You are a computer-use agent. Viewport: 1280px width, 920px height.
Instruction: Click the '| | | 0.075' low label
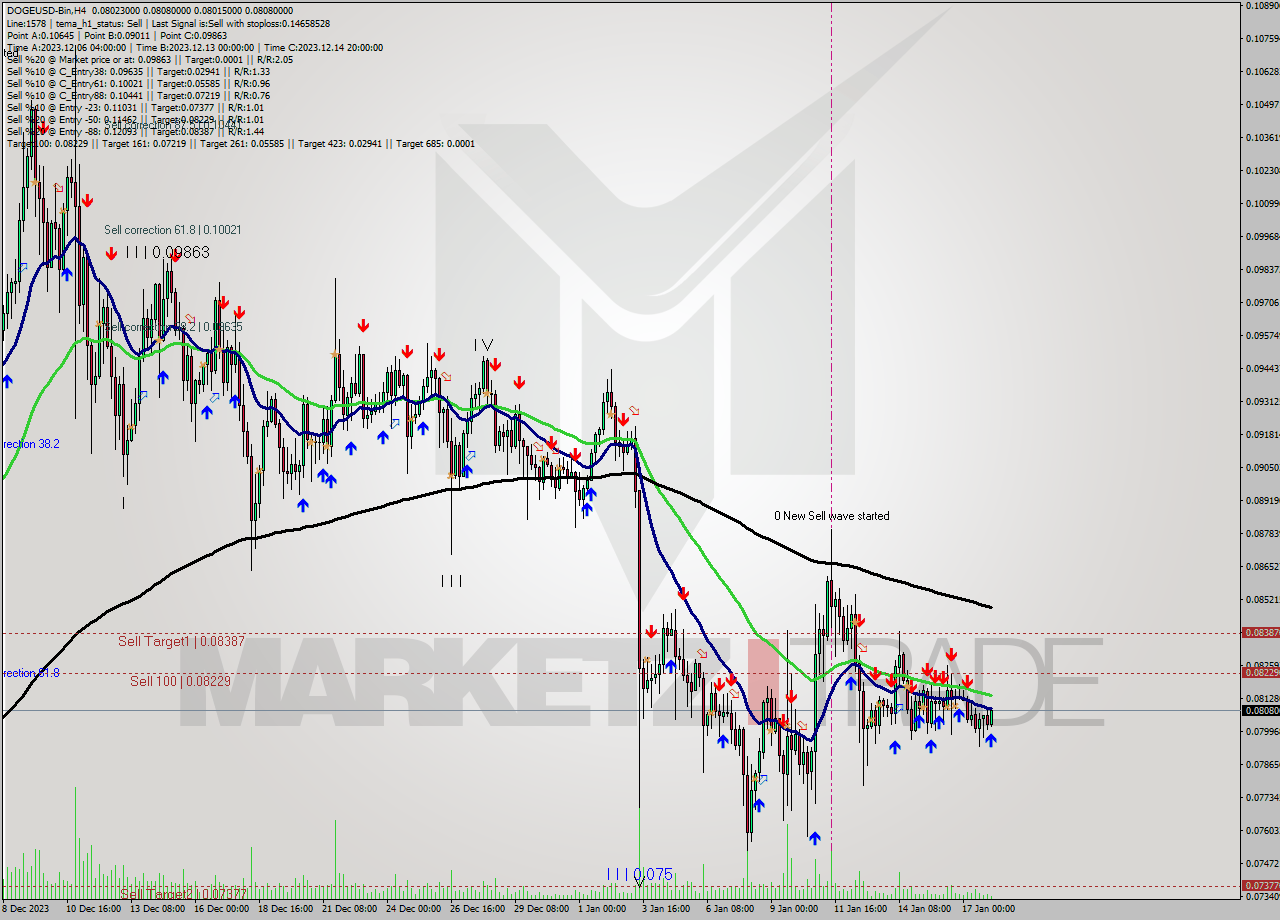[x=640, y=874]
